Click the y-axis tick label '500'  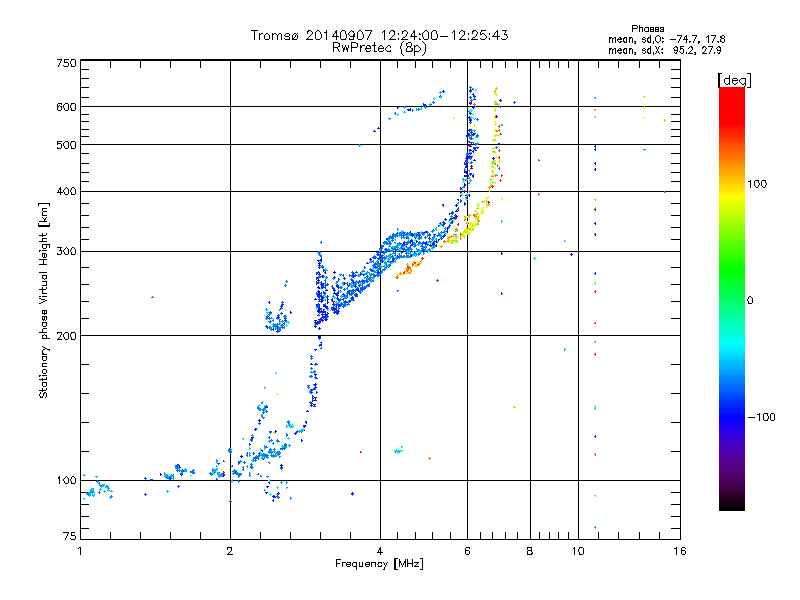pyautogui.click(x=66, y=145)
